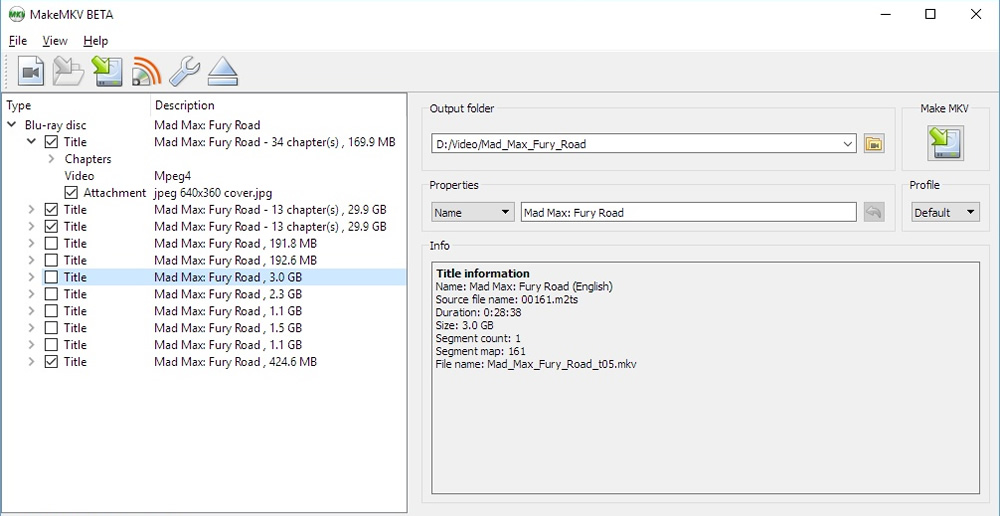Open the Name property dropdown
The image size is (1000, 516).
473,212
